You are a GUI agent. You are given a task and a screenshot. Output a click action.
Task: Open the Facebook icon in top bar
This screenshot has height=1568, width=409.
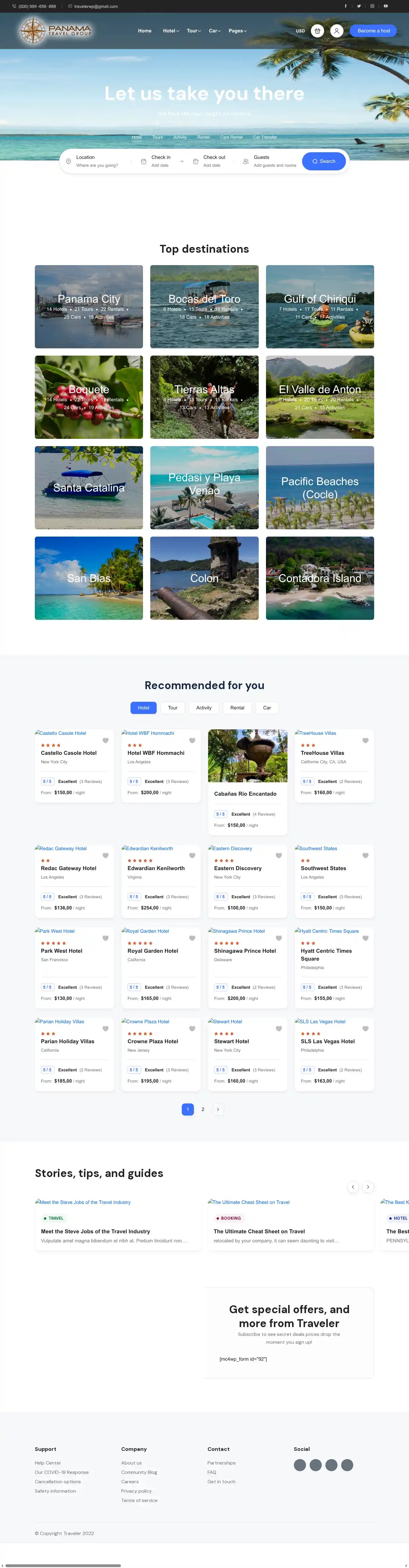[346, 6]
